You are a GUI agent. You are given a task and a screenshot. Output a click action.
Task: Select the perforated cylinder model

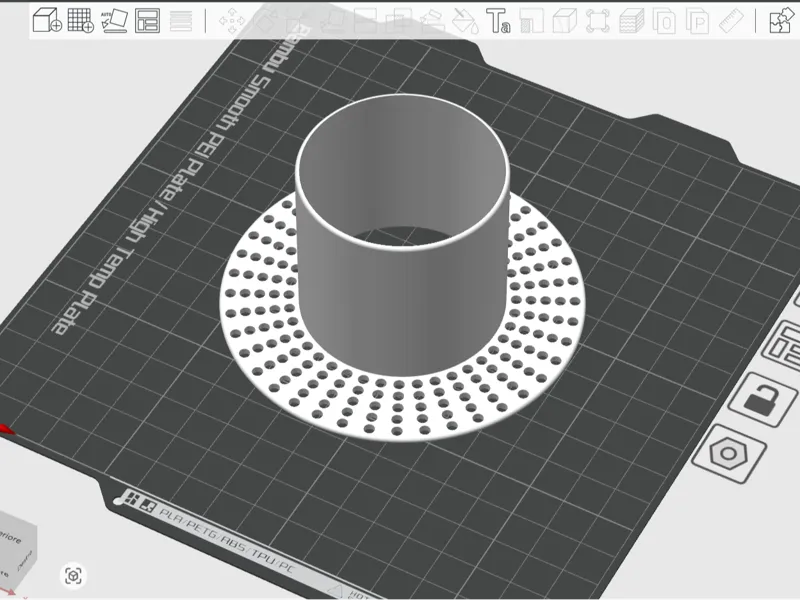coord(402,267)
